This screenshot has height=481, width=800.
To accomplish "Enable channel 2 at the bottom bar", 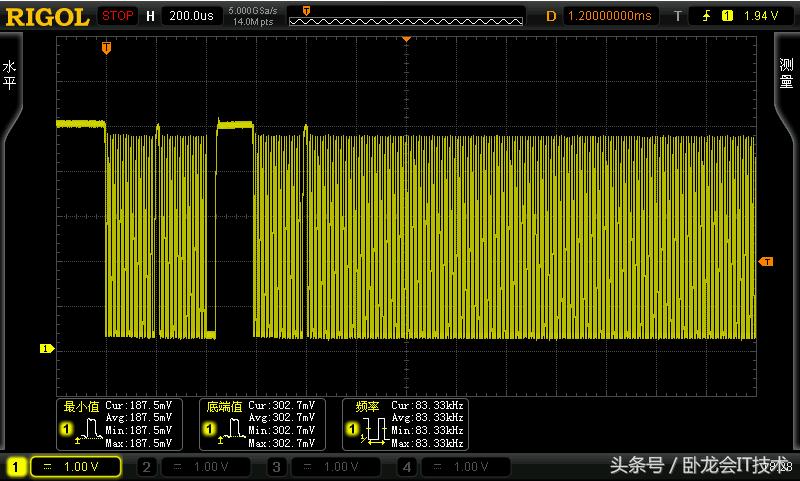I will pos(145,467).
